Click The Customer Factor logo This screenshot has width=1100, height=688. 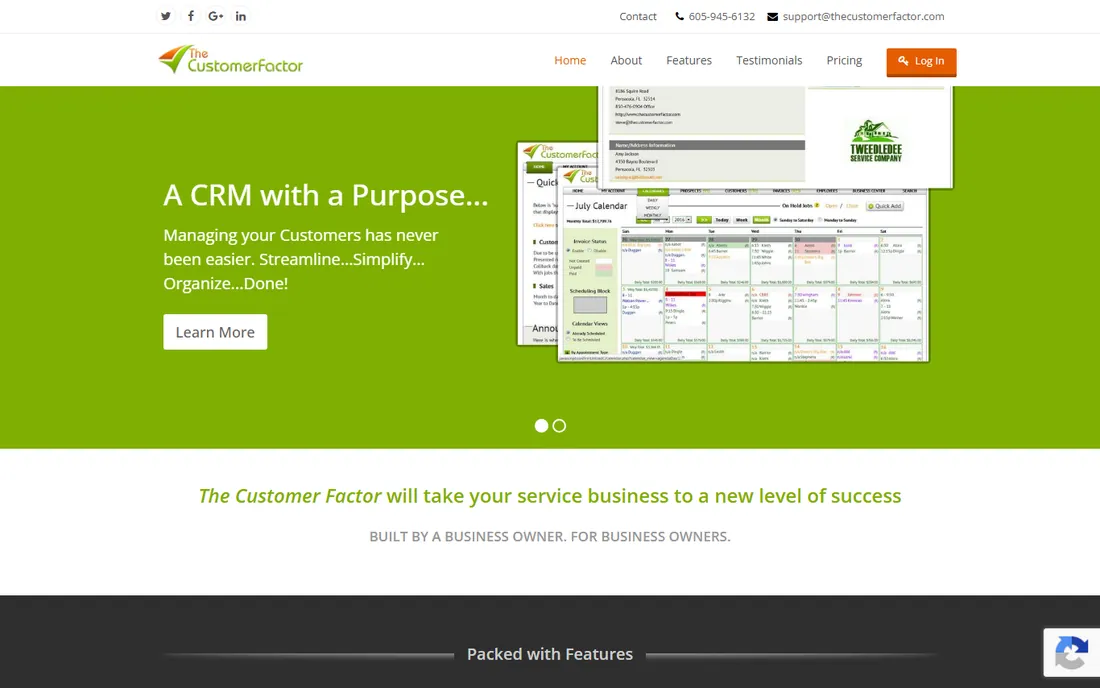(231, 60)
